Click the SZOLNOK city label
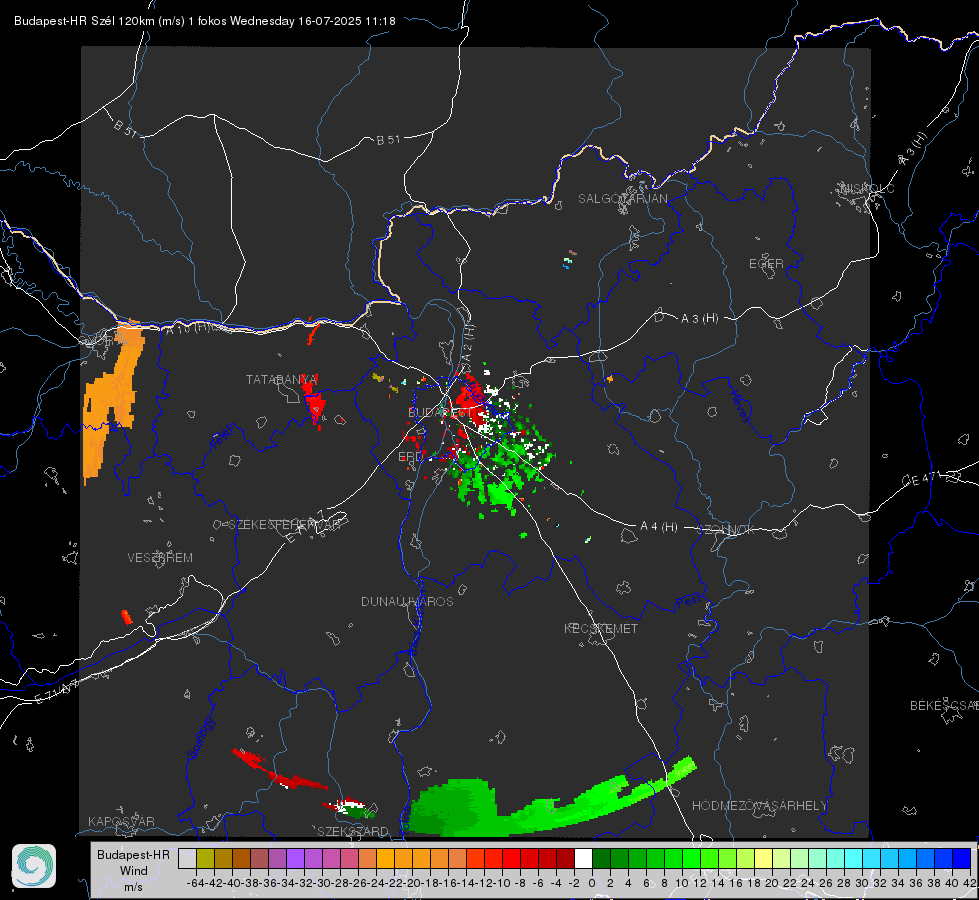The width and height of the screenshot is (979, 900). [726, 529]
